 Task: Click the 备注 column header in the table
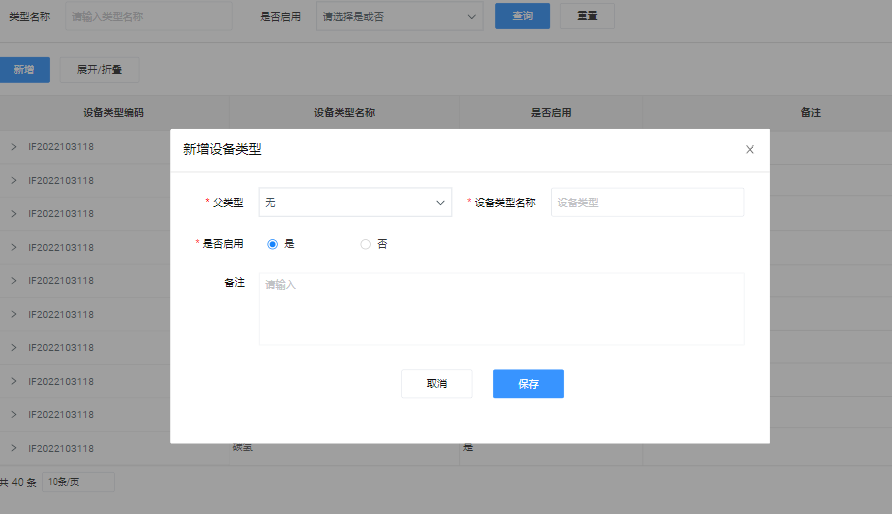pos(810,113)
